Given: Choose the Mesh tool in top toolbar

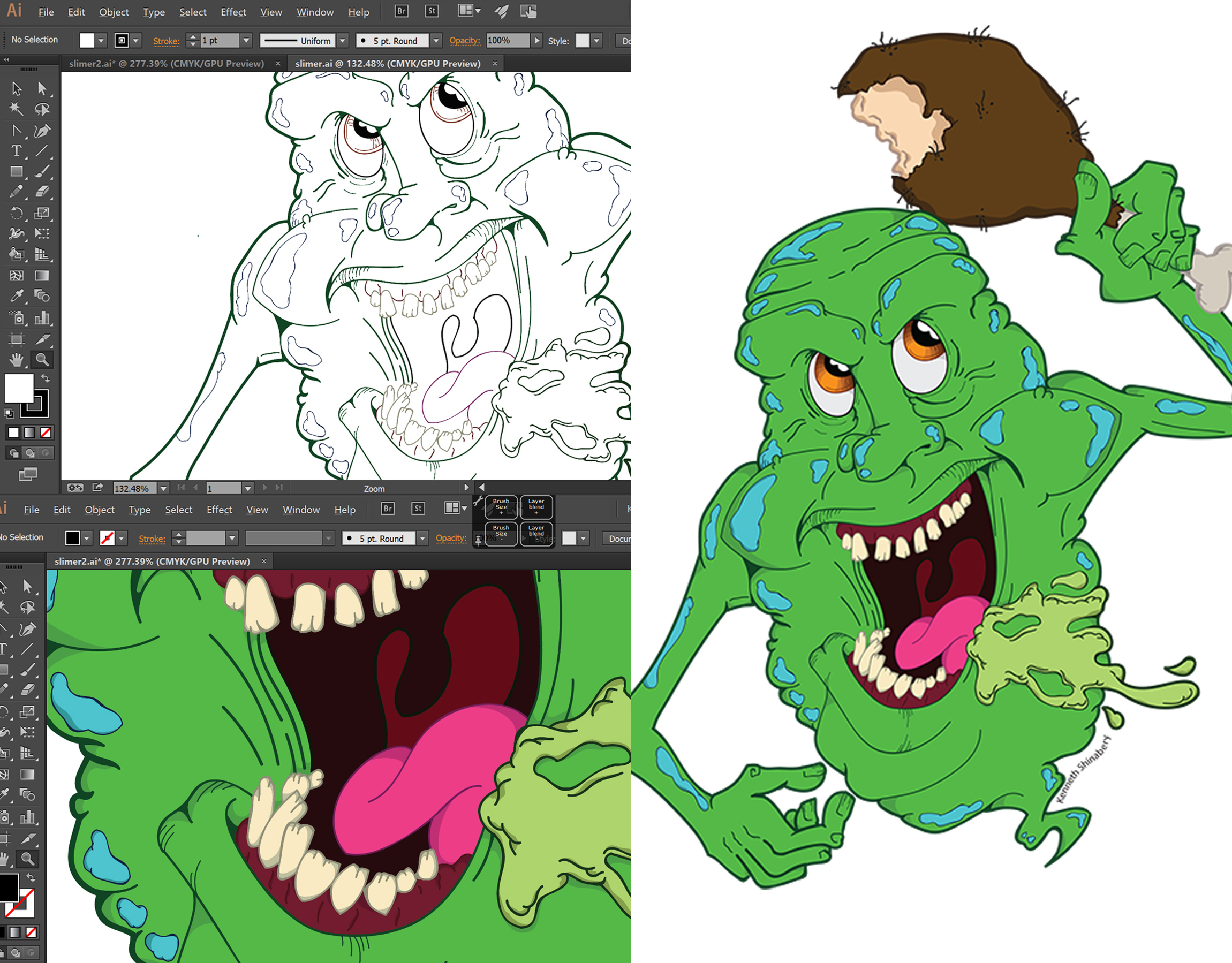Looking at the screenshot, I should [x=17, y=275].
